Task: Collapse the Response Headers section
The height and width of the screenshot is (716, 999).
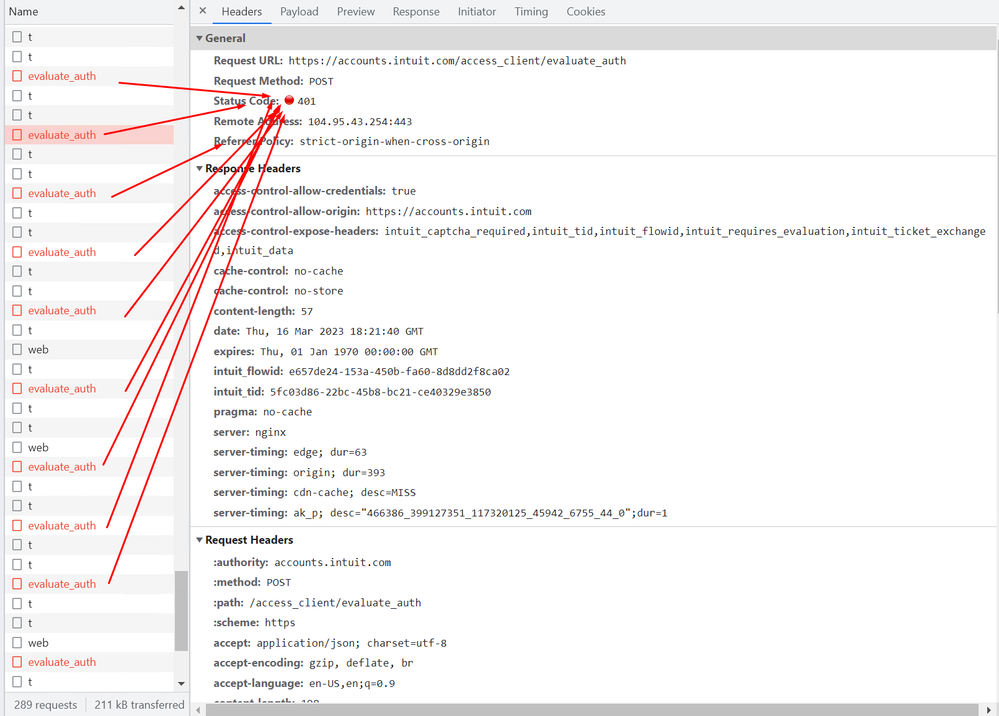Action: click(199, 168)
